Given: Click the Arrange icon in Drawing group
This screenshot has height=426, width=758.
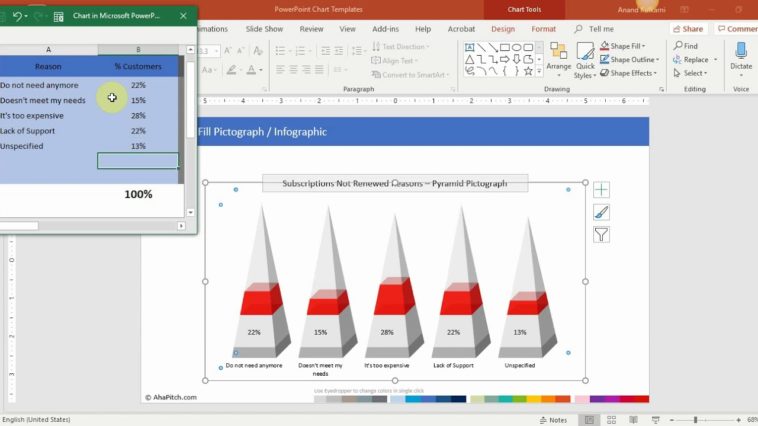Looking at the screenshot, I should (559, 55).
